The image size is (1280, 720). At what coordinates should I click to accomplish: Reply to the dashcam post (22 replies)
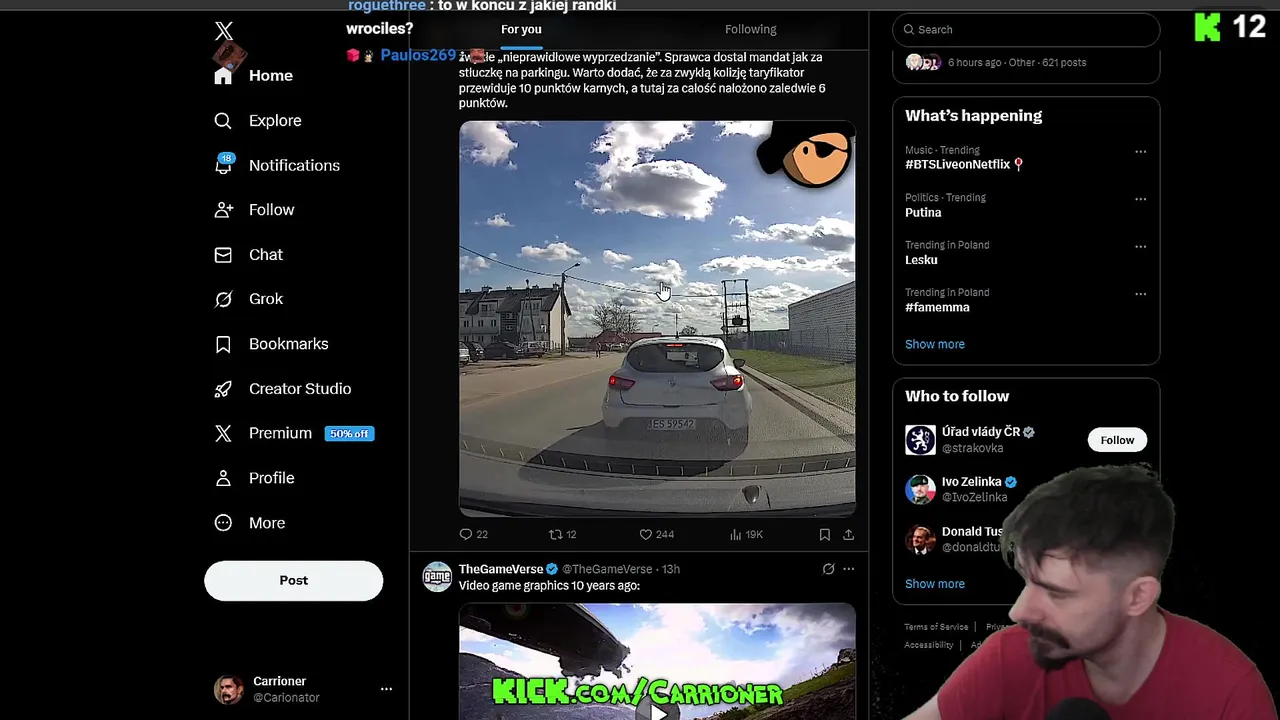473,535
